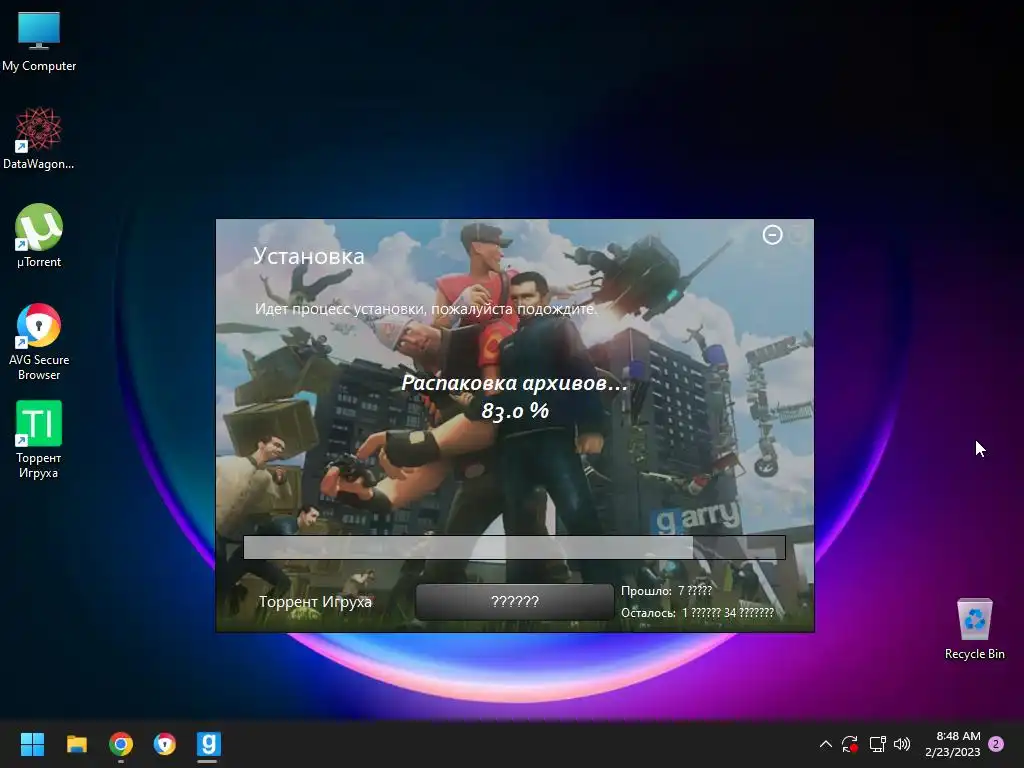Open the My Computer desktop icon
Screen dimensions: 1024x768
pos(39,42)
